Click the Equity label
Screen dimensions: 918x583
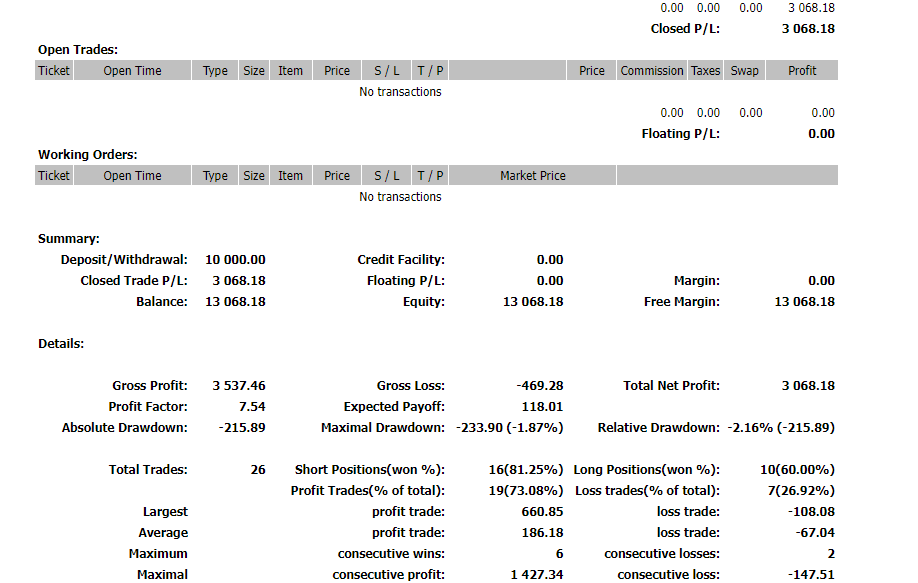pyautogui.click(x=424, y=302)
